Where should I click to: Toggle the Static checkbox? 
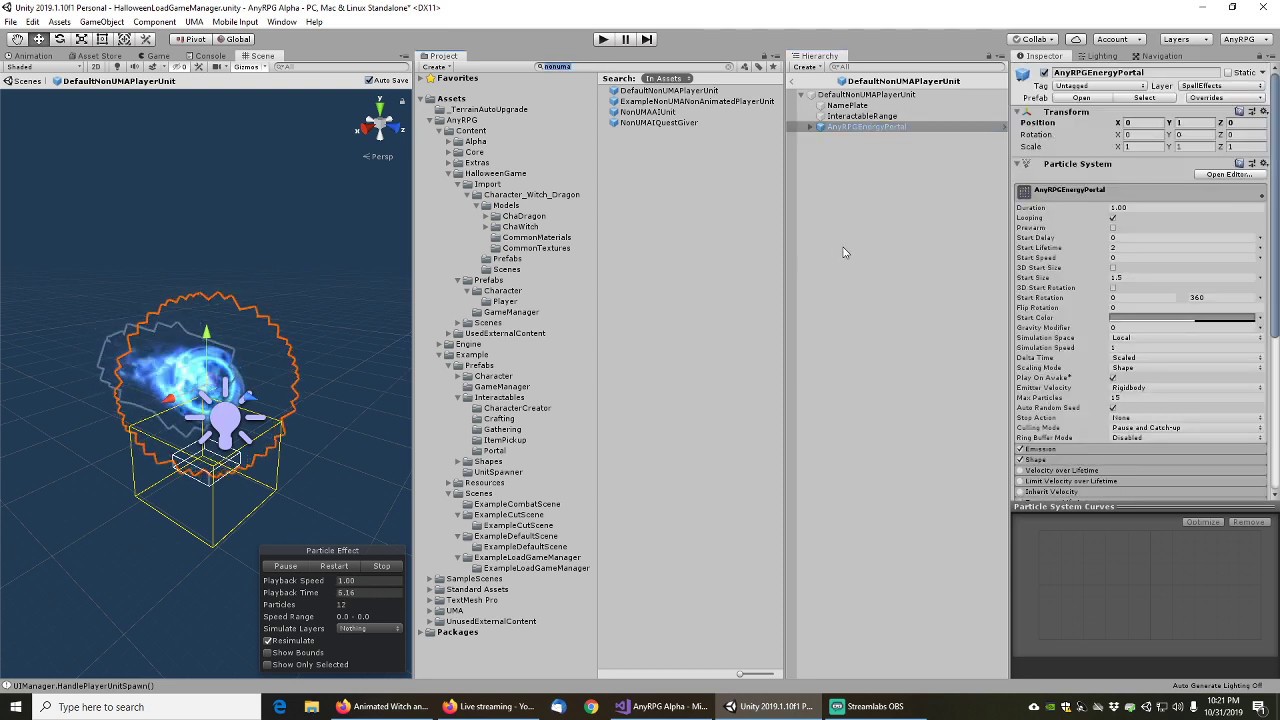pyautogui.click(x=1229, y=73)
